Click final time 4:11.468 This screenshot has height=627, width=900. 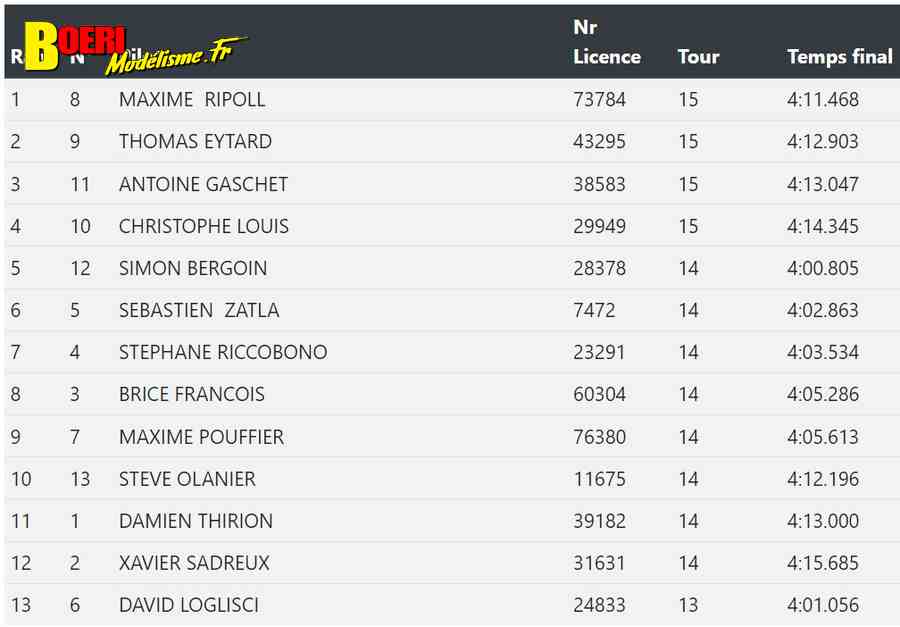pyautogui.click(x=823, y=99)
